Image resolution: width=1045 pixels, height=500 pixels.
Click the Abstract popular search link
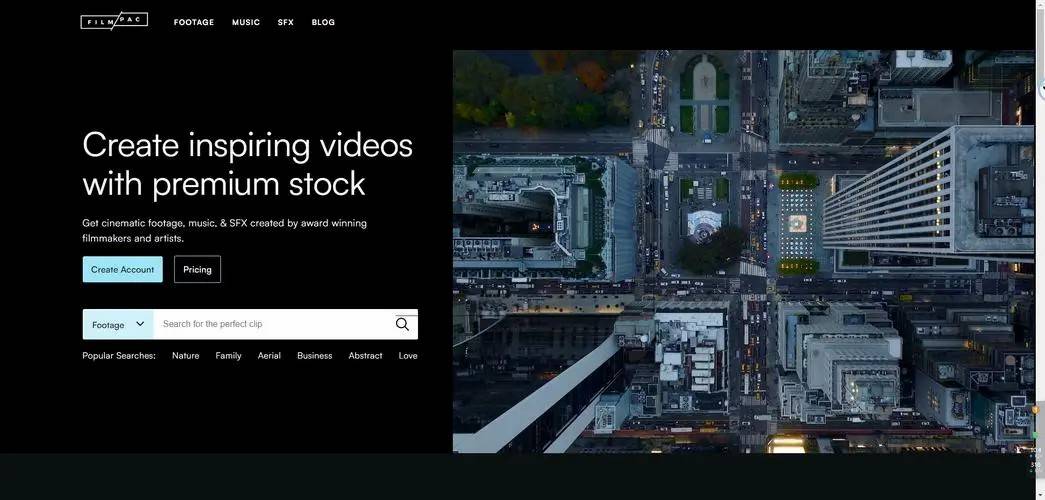point(365,356)
